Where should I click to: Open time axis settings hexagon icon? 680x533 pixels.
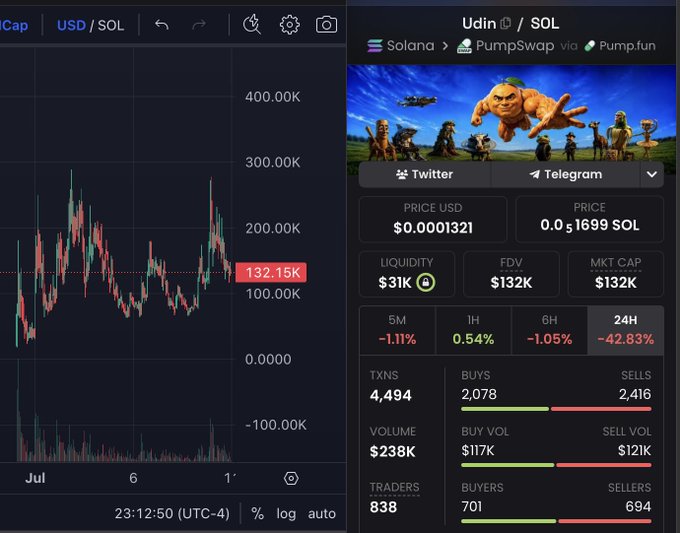coord(291,478)
